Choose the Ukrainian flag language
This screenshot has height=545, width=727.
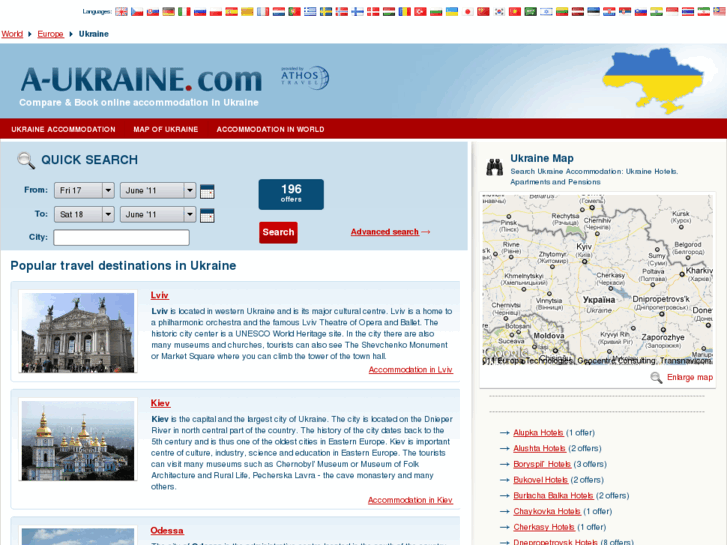pos(452,12)
